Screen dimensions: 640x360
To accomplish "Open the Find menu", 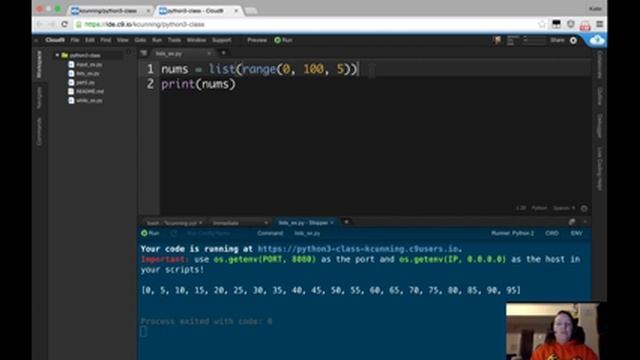I will pos(106,40).
